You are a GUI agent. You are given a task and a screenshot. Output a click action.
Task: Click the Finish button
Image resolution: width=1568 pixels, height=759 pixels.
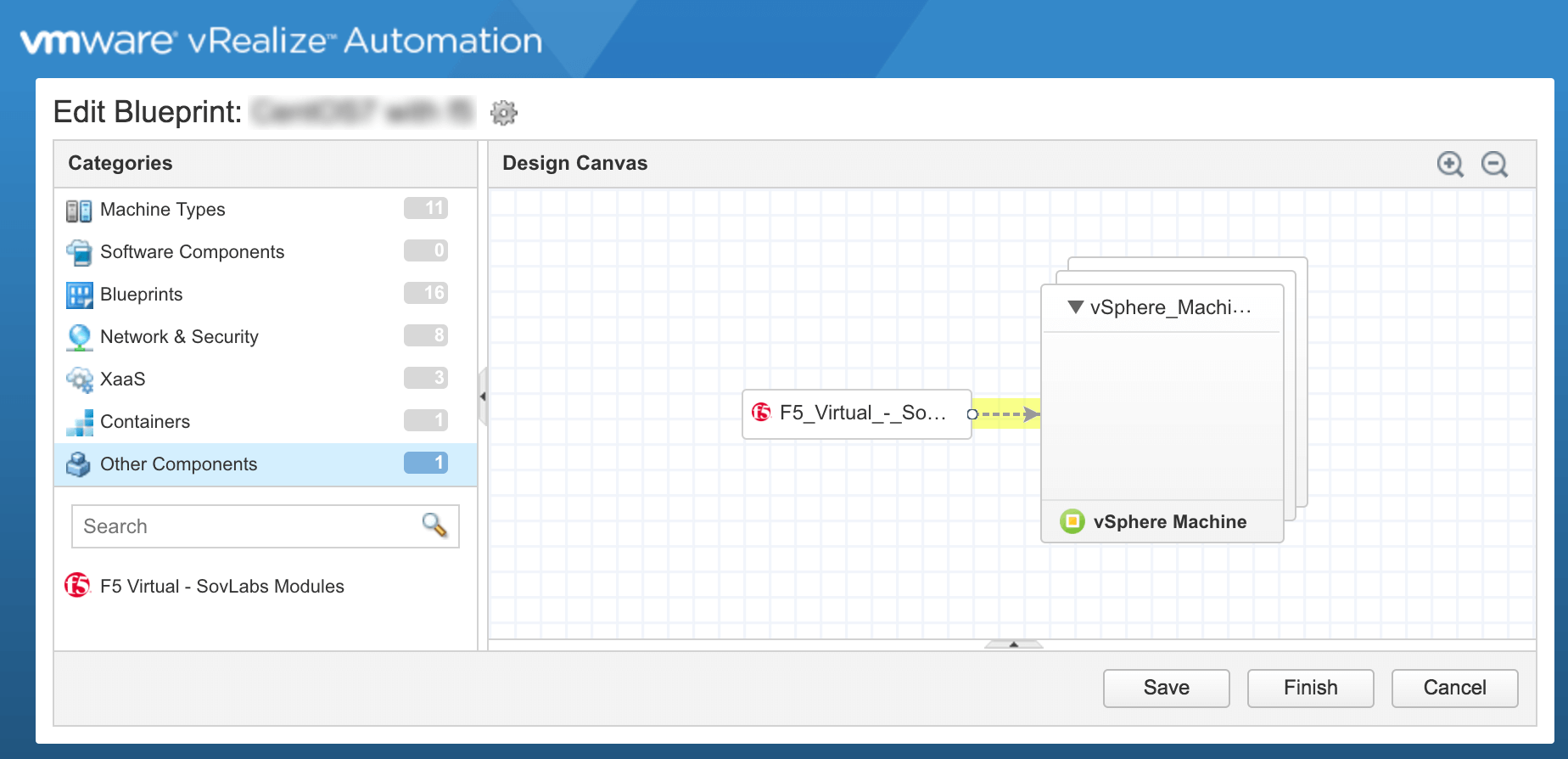click(1310, 688)
